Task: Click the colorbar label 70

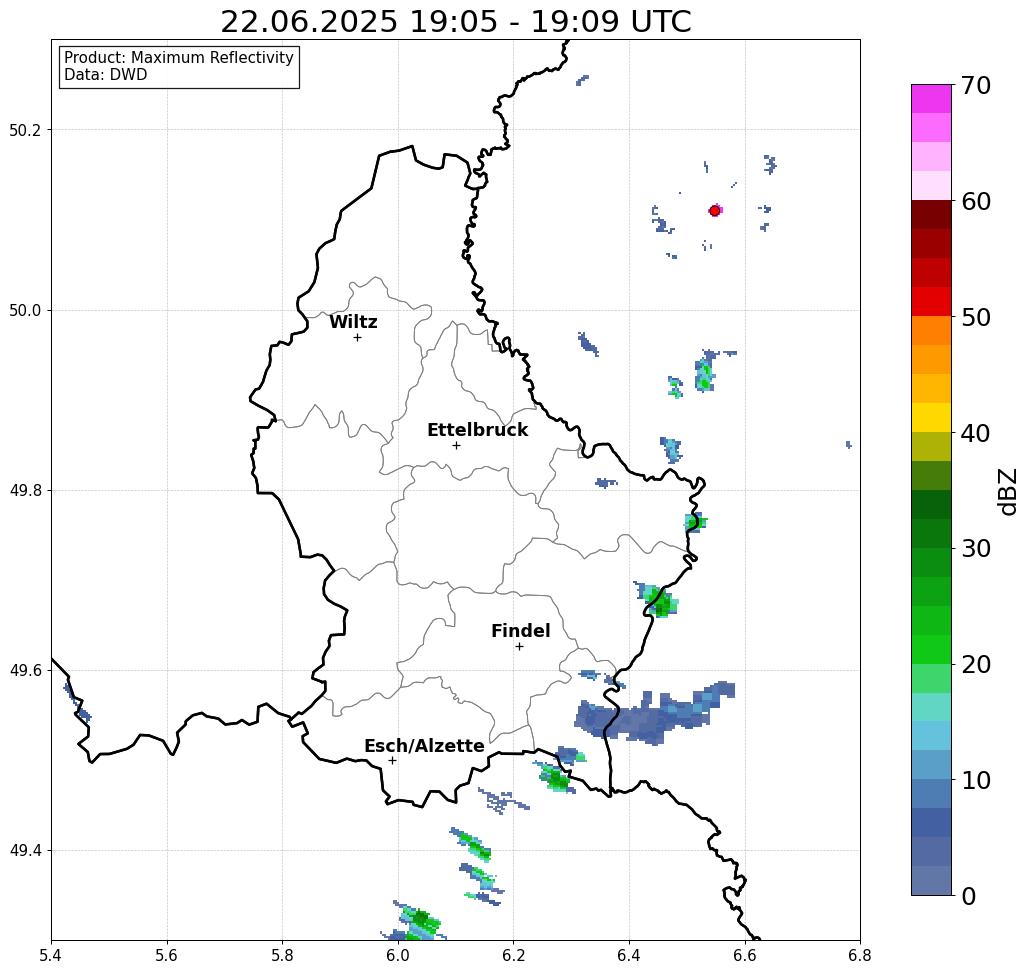Action: (976, 85)
